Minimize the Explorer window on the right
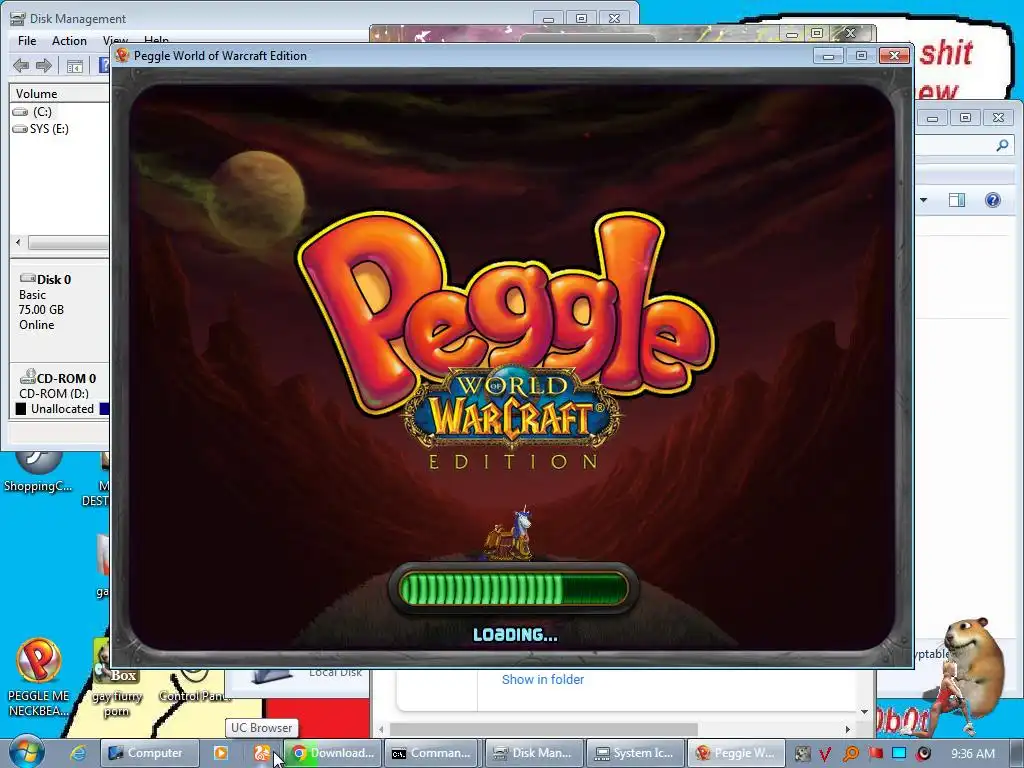The width and height of the screenshot is (1024, 768). (932, 118)
